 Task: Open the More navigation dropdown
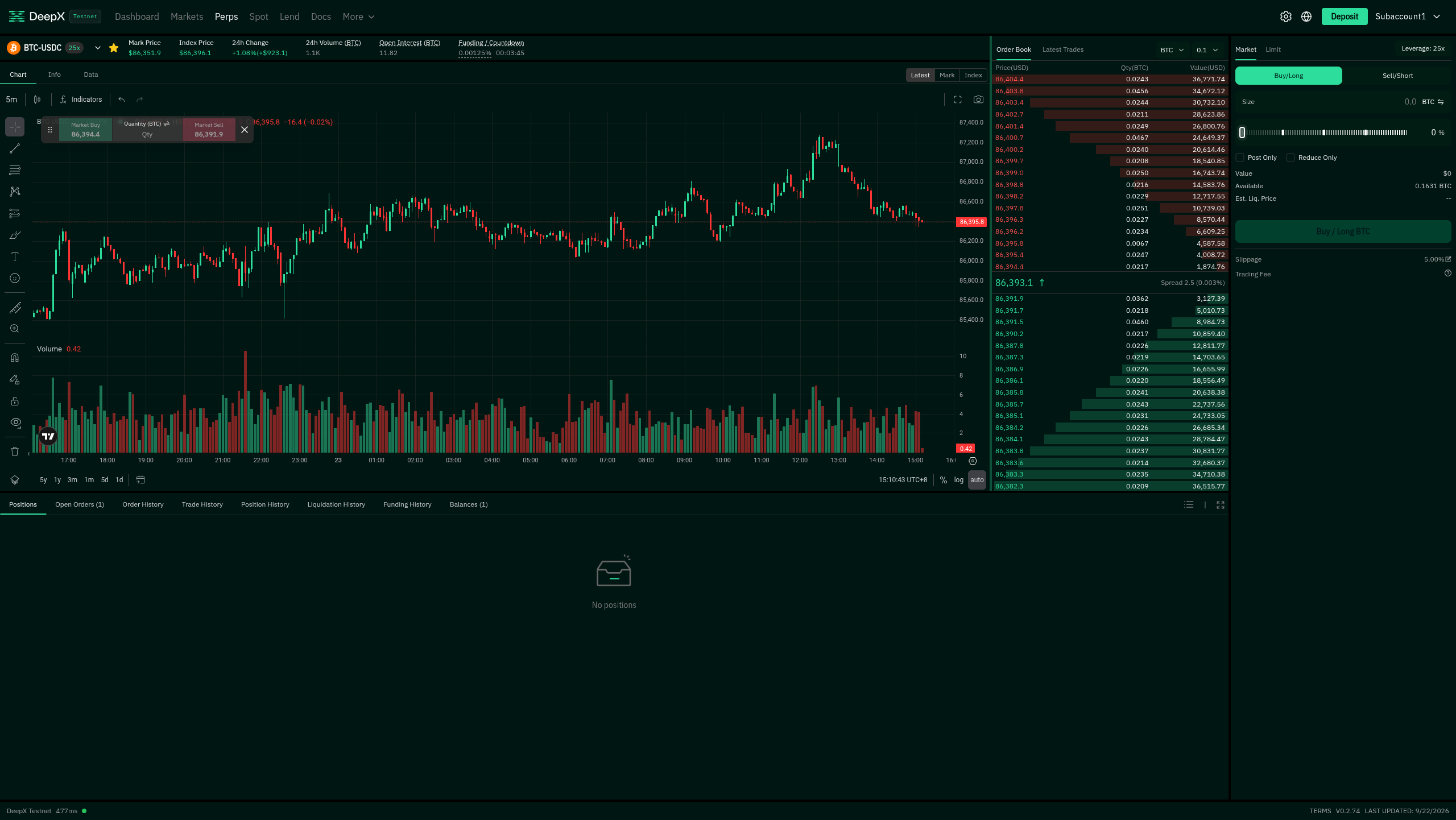click(358, 16)
